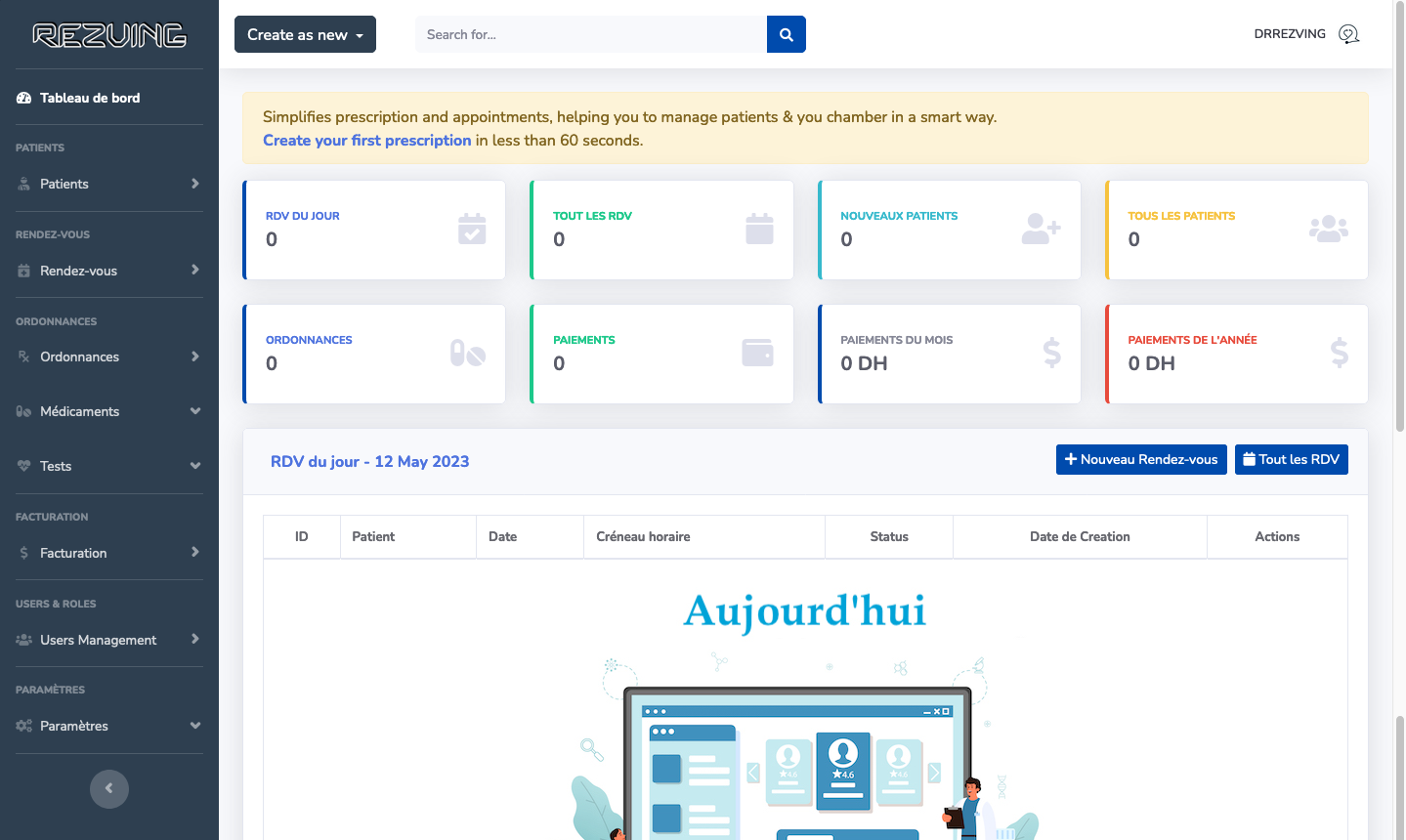
Task: Click the DRREZVING user avatar icon
Action: click(x=1348, y=34)
